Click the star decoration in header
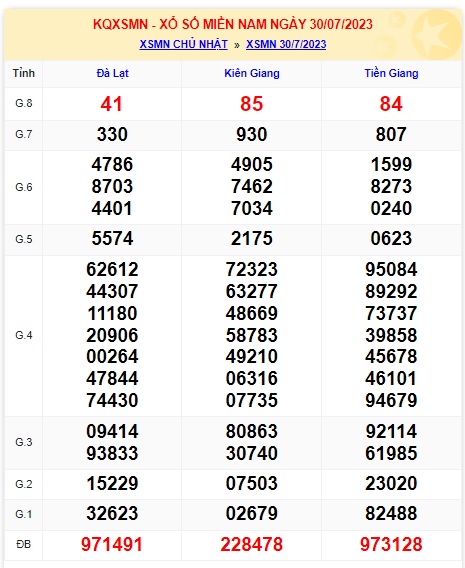The height and width of the screenshot is (568, 465). [x=436, y=35]
